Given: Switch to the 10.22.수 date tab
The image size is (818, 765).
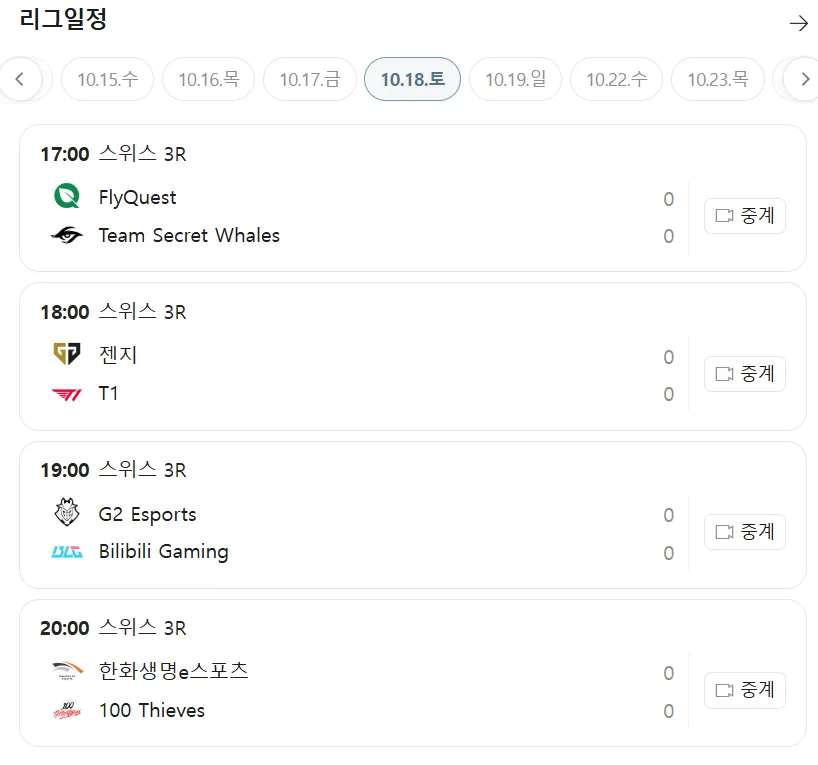Looking at the screenshot, I should (x=617, y=80).
